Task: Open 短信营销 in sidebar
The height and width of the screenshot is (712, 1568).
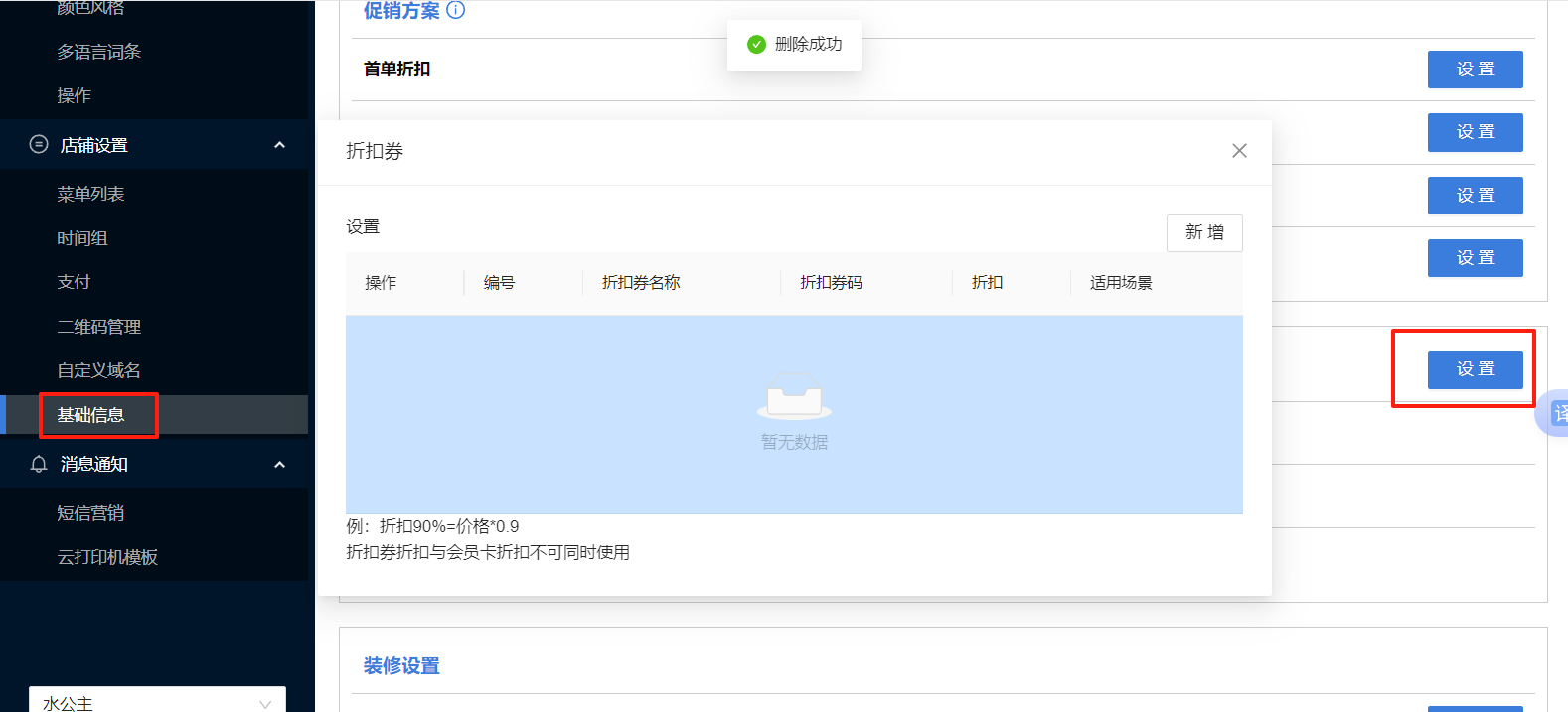Action: click(90, 513)
